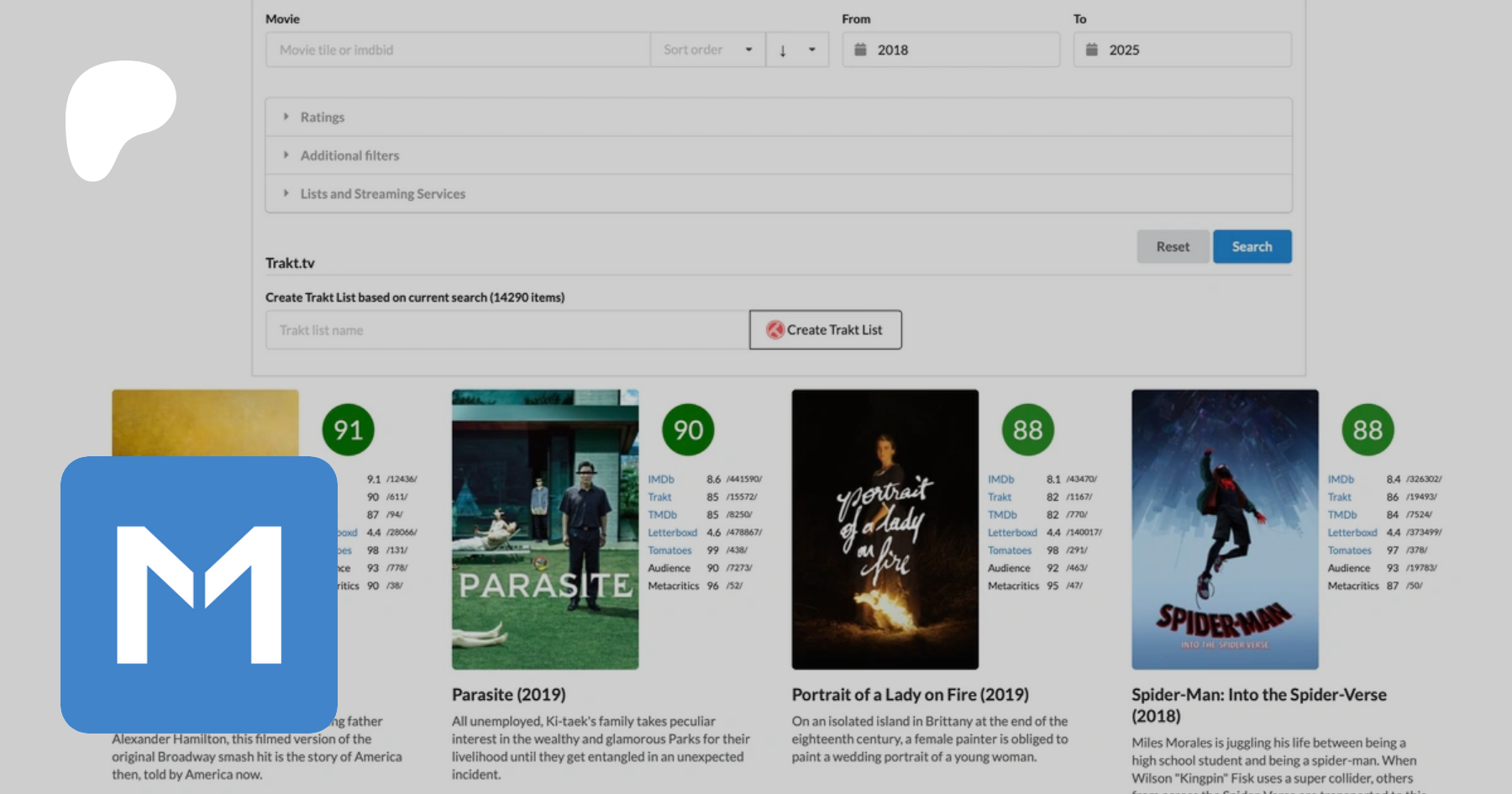Screen dimensions: 1512x794
Task: Open the Parasite movie poster
Action: pos(545,529)
